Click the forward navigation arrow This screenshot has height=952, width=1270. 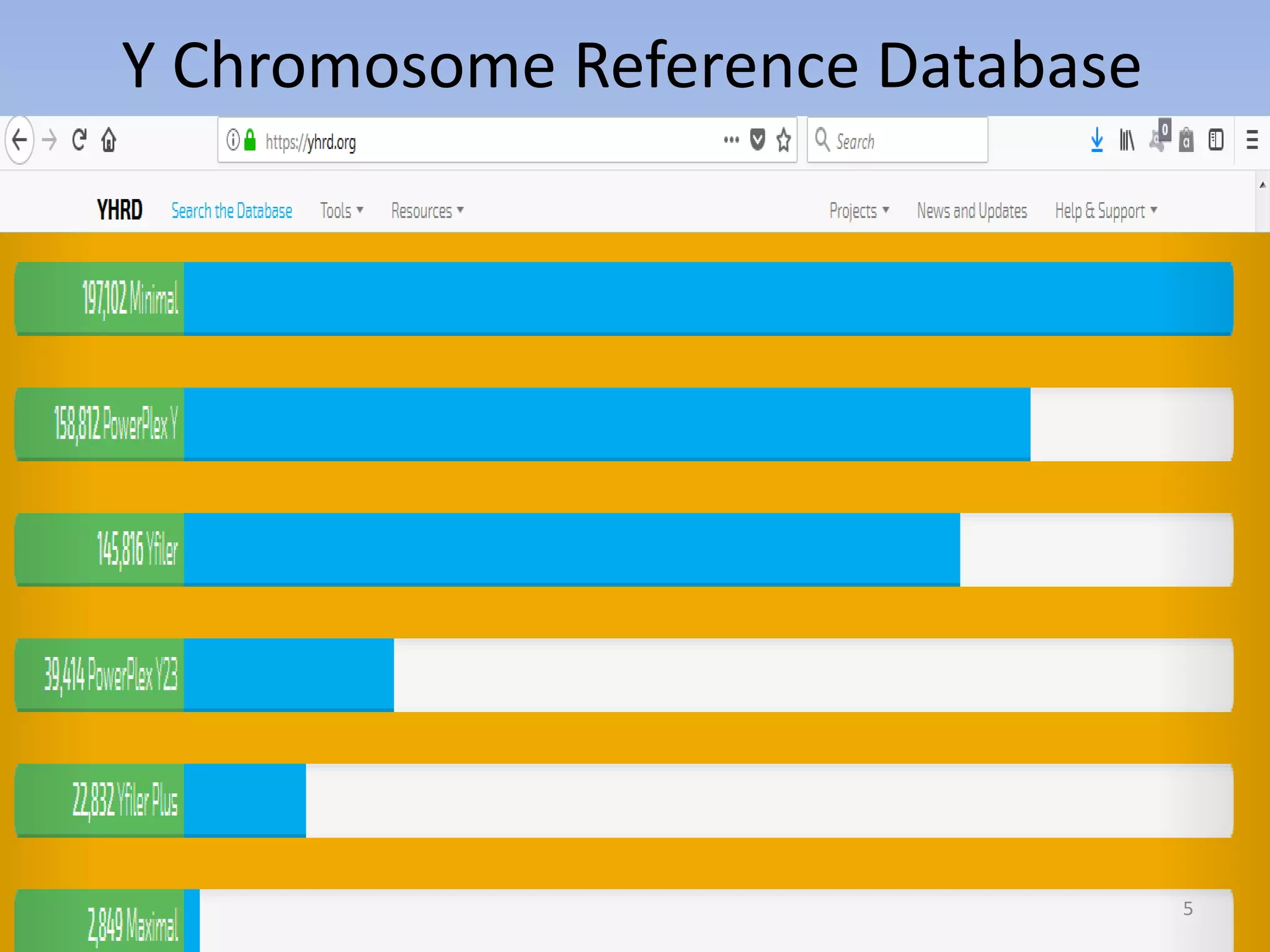(50, 140)
